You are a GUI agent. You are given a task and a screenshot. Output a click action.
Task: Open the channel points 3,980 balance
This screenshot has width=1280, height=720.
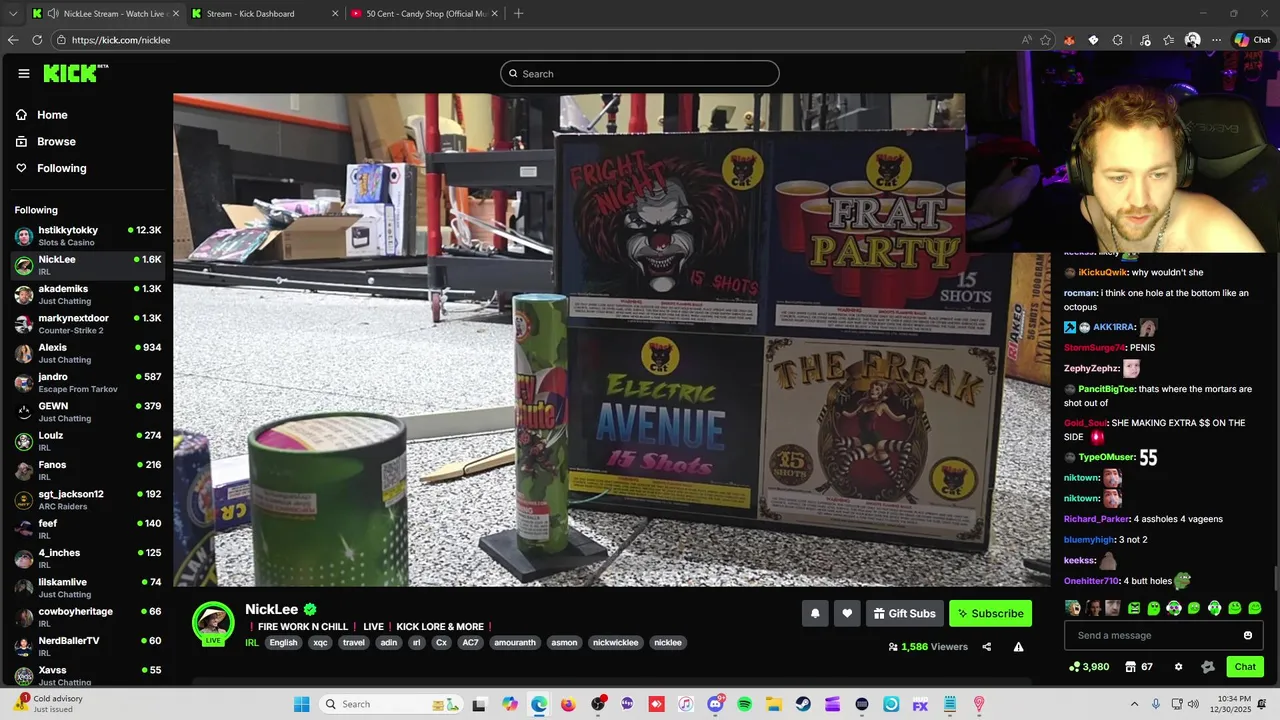point(1088,667)
